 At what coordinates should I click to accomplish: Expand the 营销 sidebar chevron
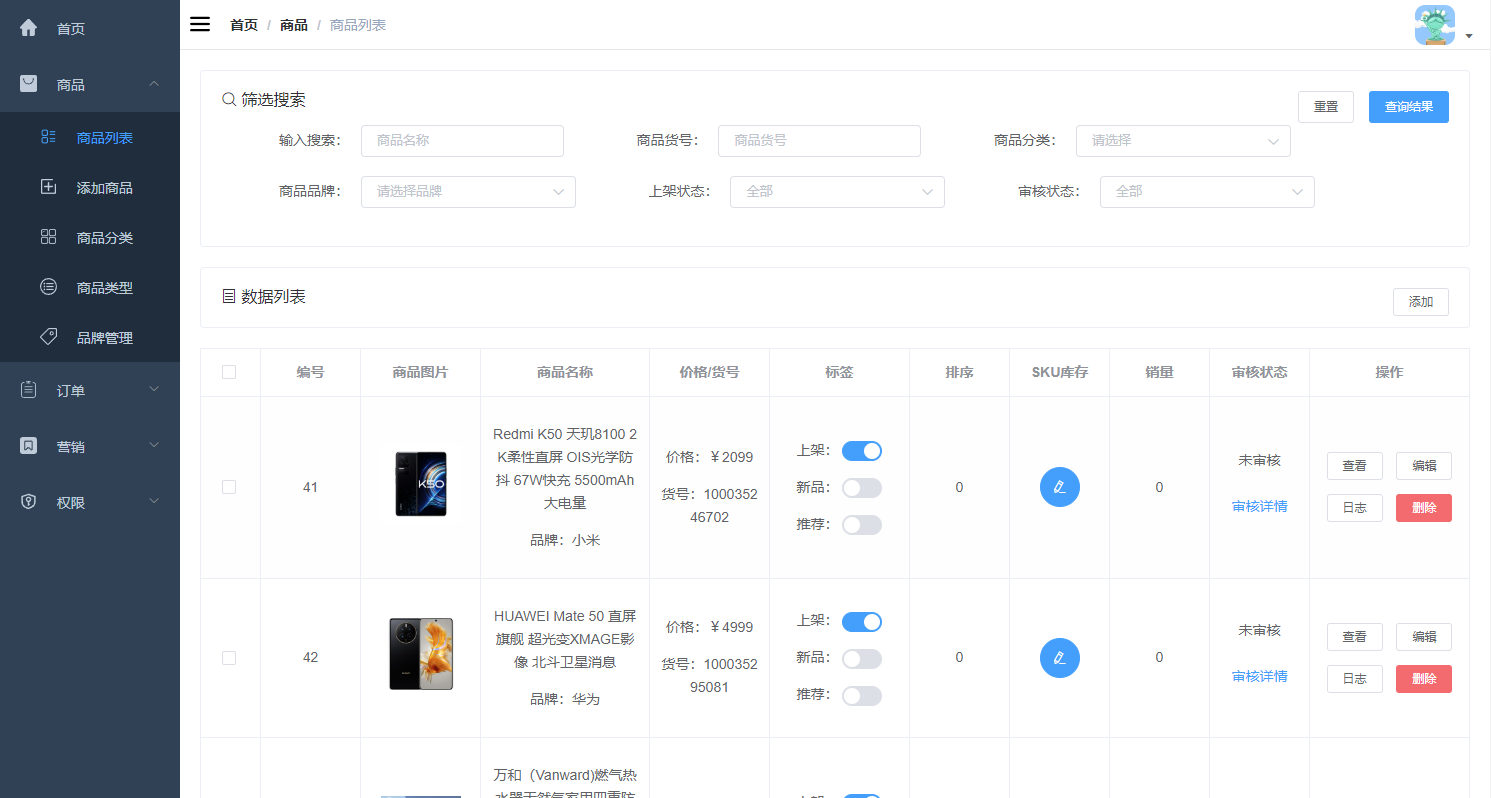(154, 445)
